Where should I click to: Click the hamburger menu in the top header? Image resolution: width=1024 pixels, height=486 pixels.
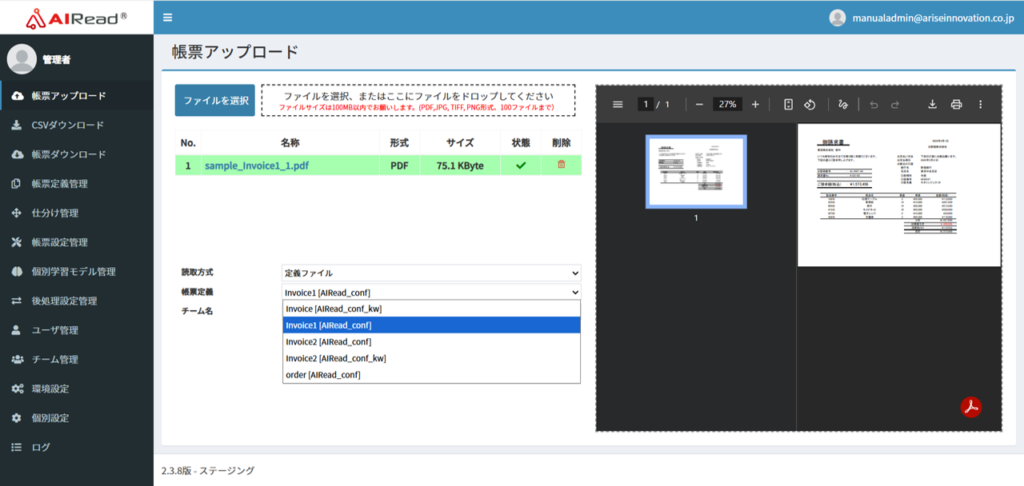coord(167,17)
